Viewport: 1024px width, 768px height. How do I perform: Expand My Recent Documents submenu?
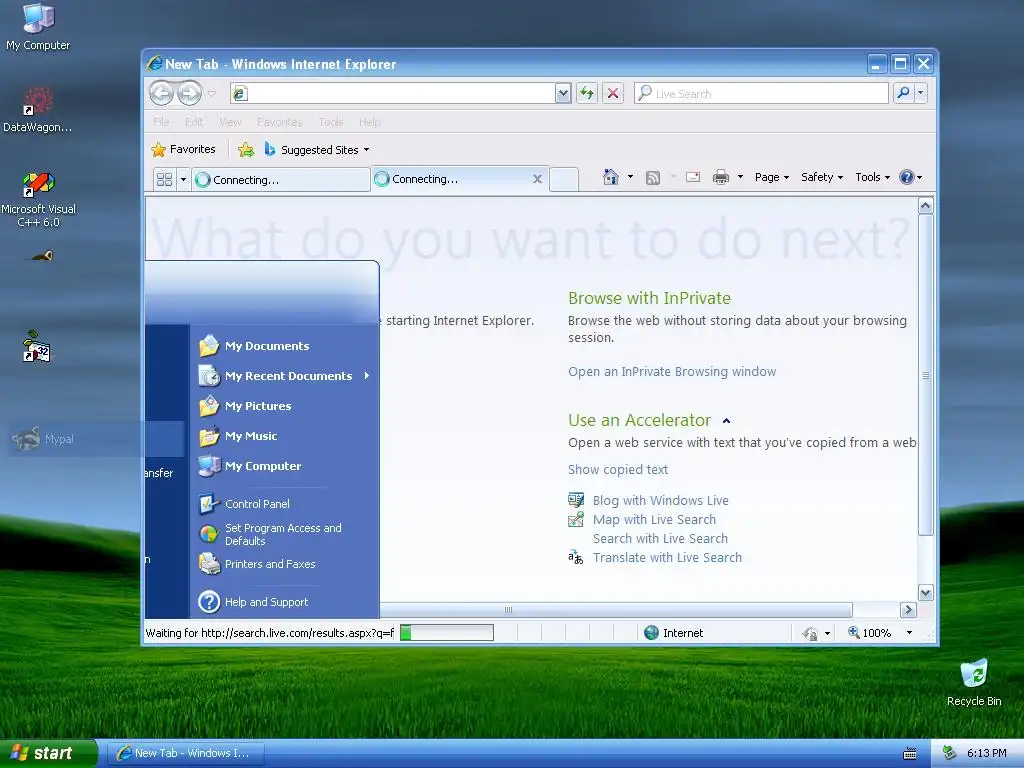(x=285, y=376)
